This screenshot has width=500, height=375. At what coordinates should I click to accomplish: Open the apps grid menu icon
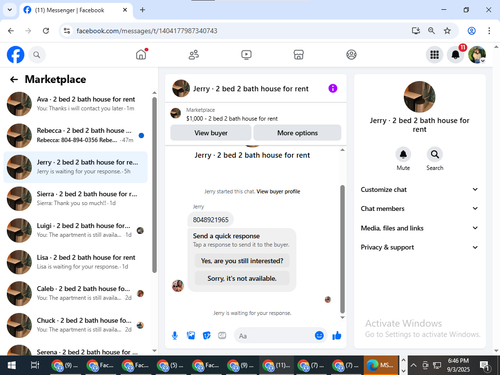click(x=434, y=55)
